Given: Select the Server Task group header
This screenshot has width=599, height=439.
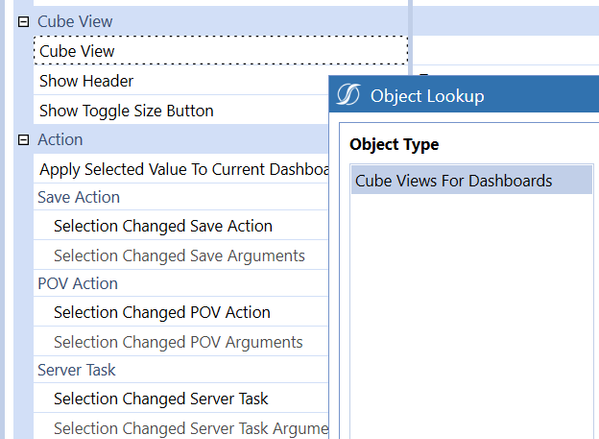Looking at the screenshot, I should tap(181, 370).
